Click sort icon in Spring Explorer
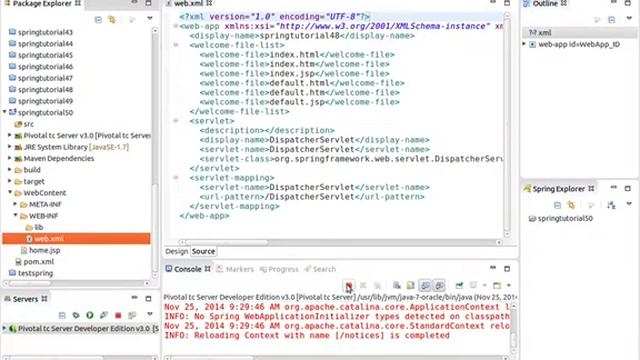Screen dimensions: 640x360 click(x=611, y=205)
